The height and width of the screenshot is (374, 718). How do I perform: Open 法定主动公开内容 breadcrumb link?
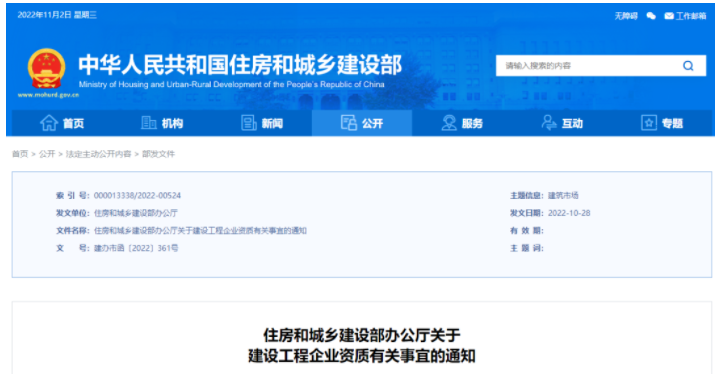coord(98,154)
